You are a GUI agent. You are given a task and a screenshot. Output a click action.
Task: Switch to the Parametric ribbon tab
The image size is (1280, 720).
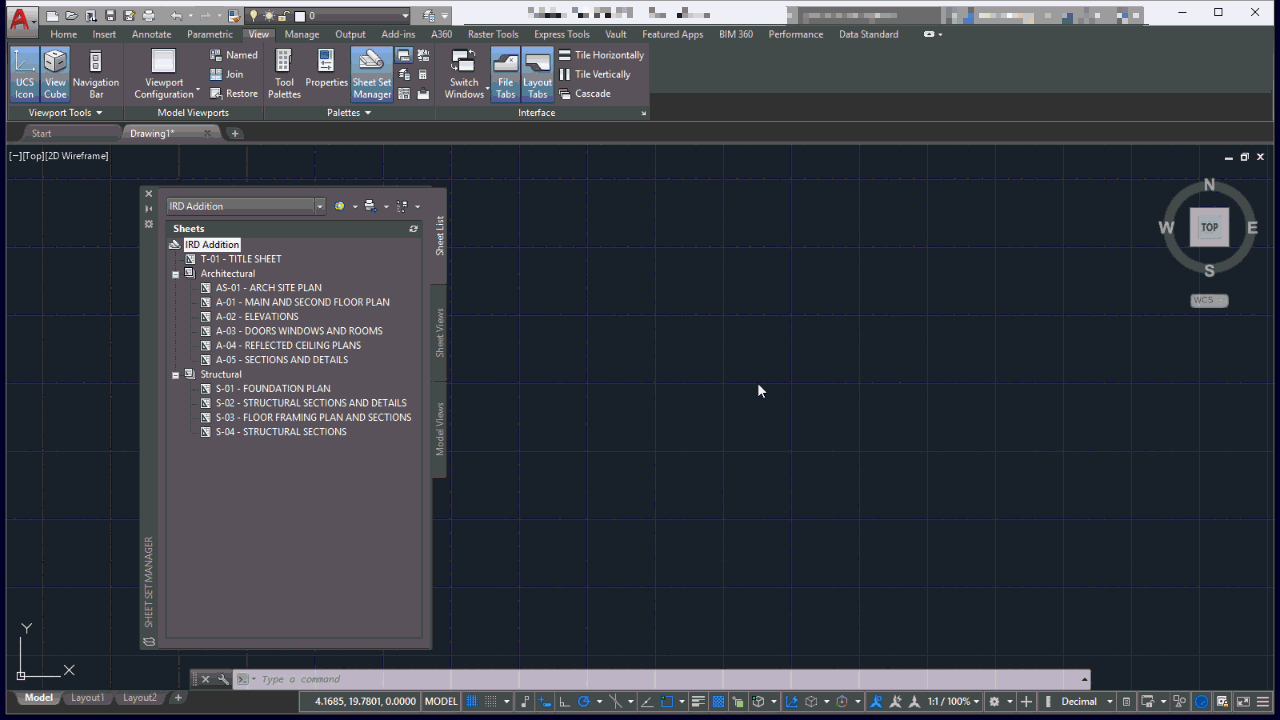coord(209,33)
